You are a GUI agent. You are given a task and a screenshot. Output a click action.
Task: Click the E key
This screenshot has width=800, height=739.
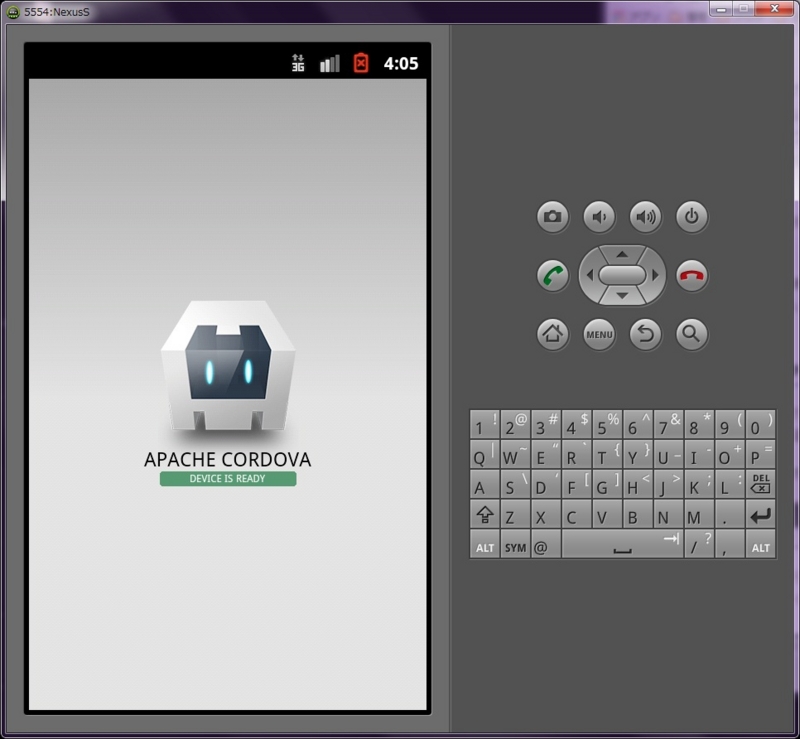pyautogui.click(x=546, y=454)
